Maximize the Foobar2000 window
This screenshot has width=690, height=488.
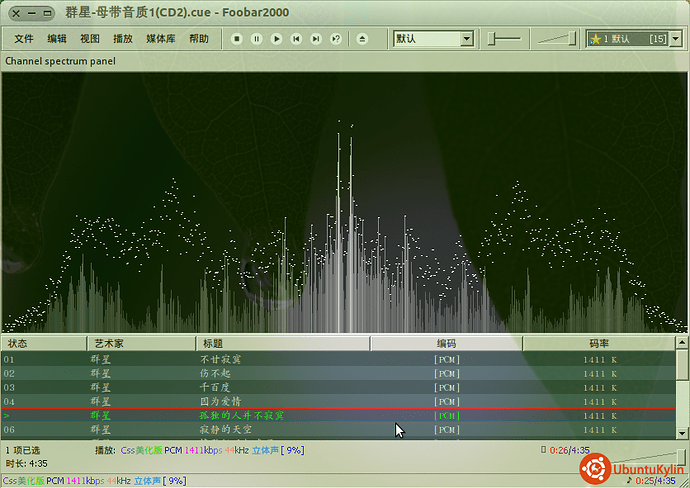pyautogui.click(x=47, y=13)
